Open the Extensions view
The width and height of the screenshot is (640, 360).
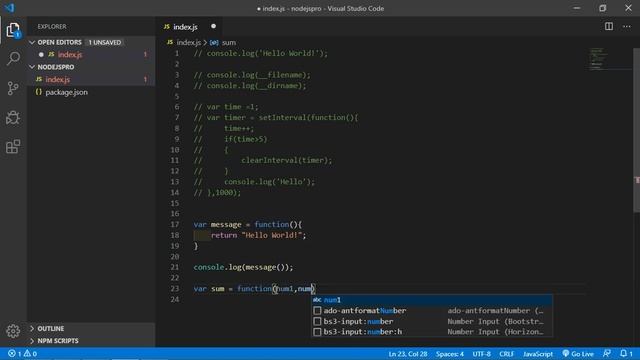click(13, 147)
